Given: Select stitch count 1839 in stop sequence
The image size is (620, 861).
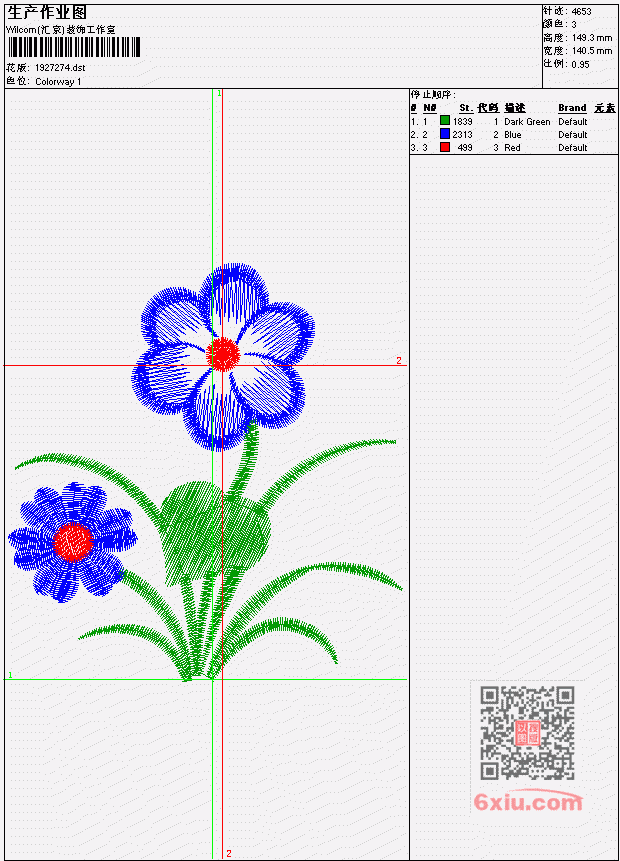Looking at the screenshot, I should 462,121.
